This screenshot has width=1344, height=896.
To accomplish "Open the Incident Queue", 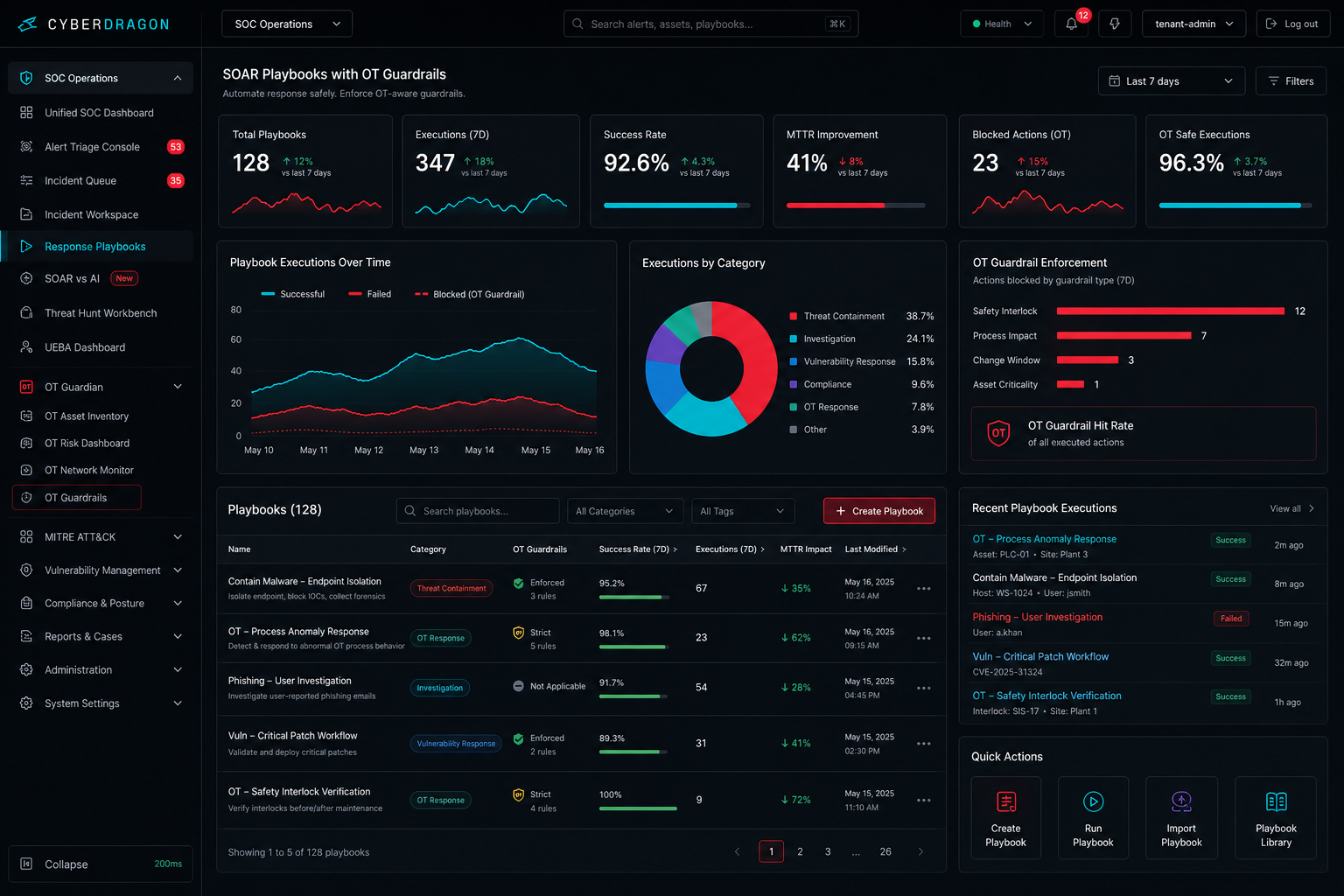I will tap(101, 181).
